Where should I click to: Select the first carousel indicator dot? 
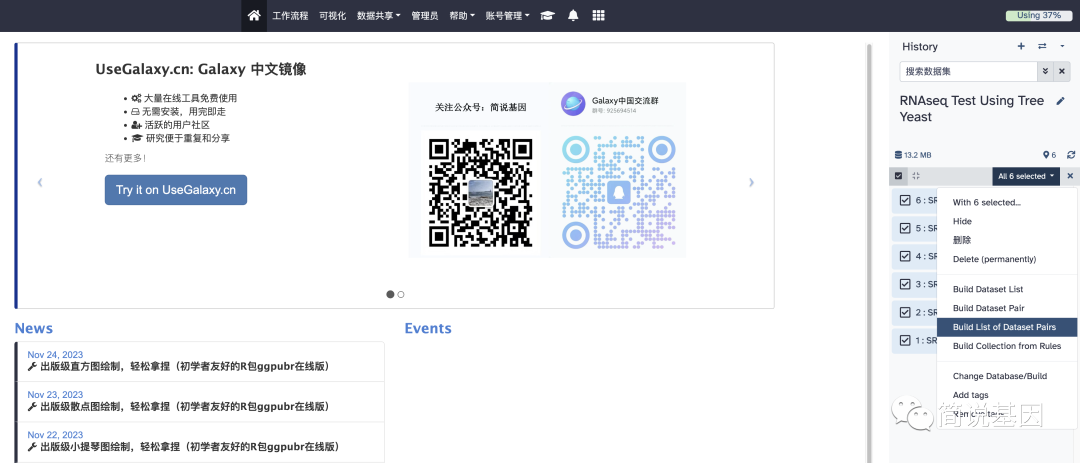click(x=391, y=294)
